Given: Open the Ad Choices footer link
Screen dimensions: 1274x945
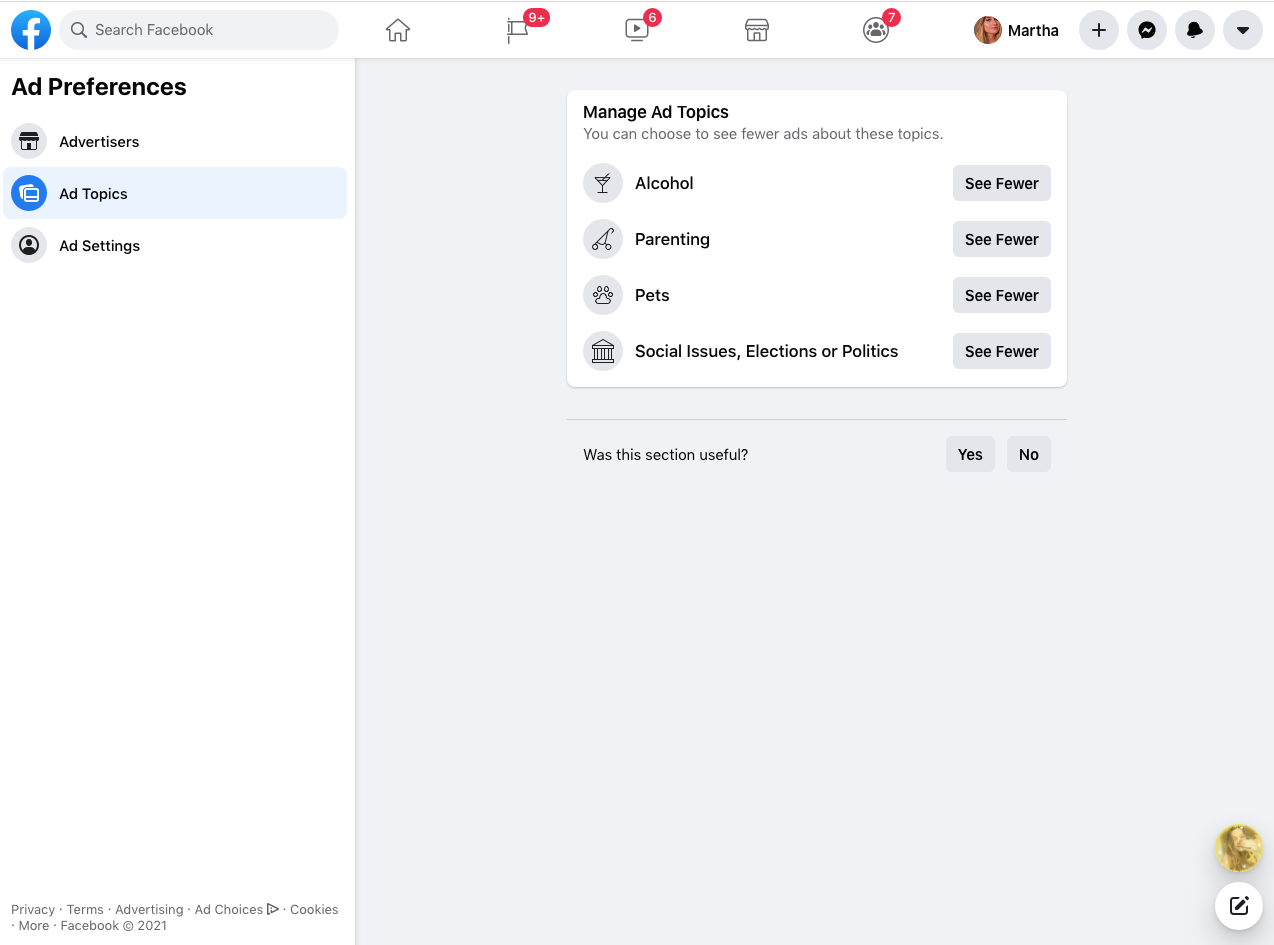Looking at the screenshot, I should tap(236, 909).
